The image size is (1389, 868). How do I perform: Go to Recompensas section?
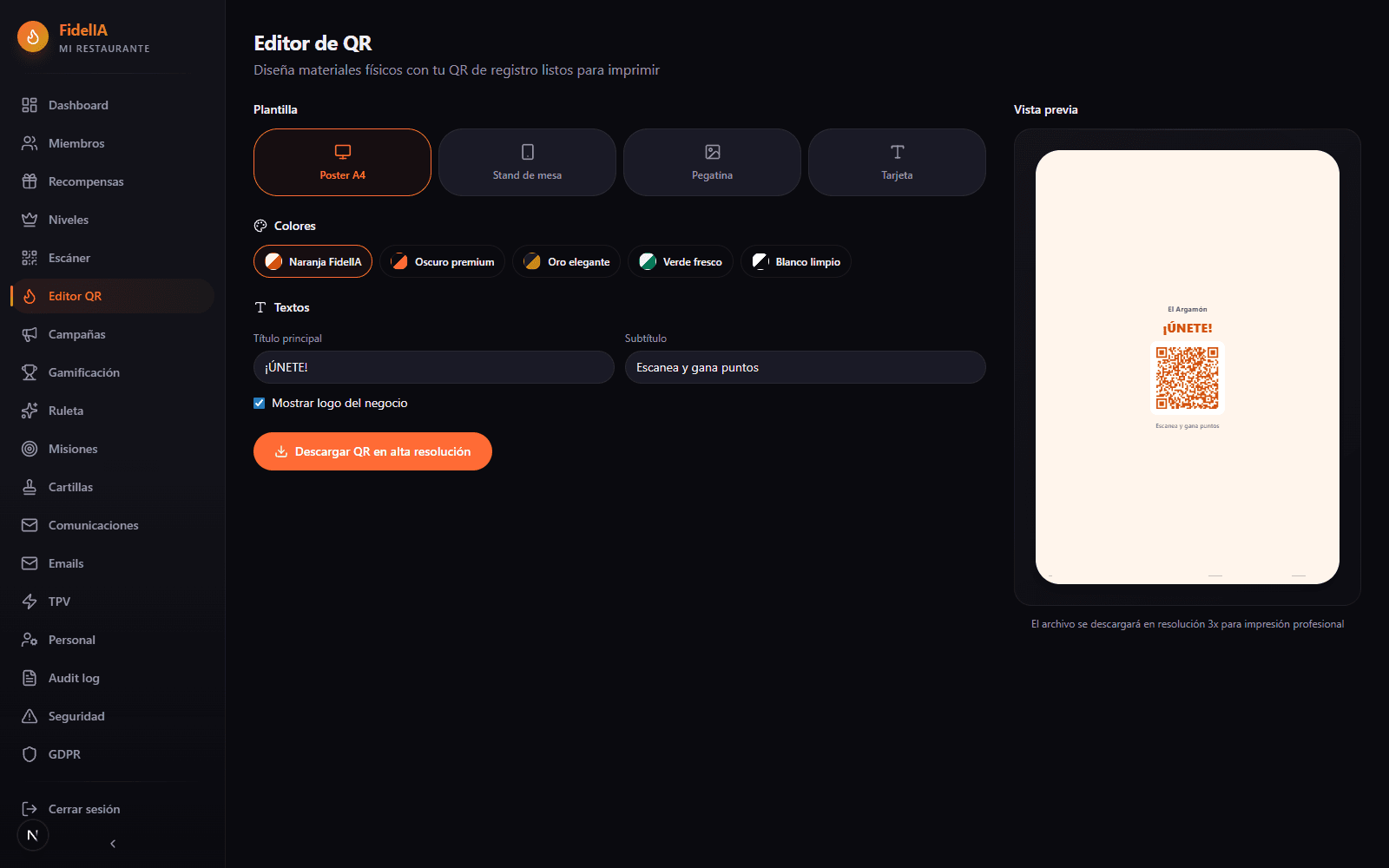point(112,181)
